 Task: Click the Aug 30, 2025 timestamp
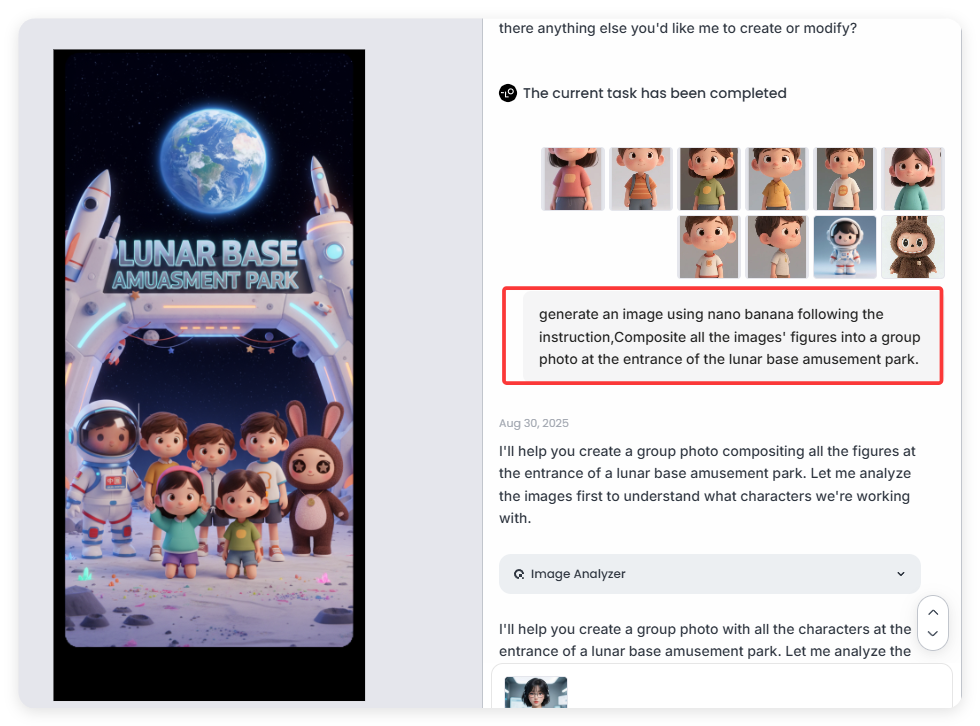(534, 424)
